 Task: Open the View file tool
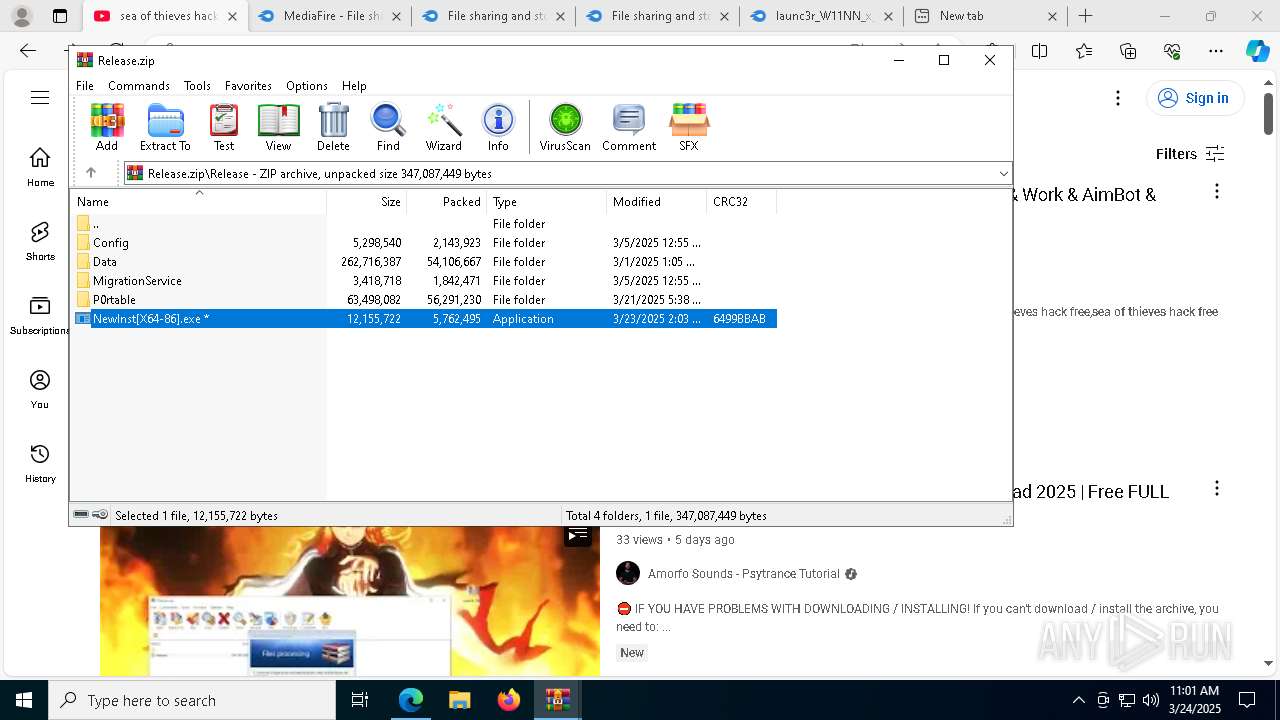click(278, 128)
